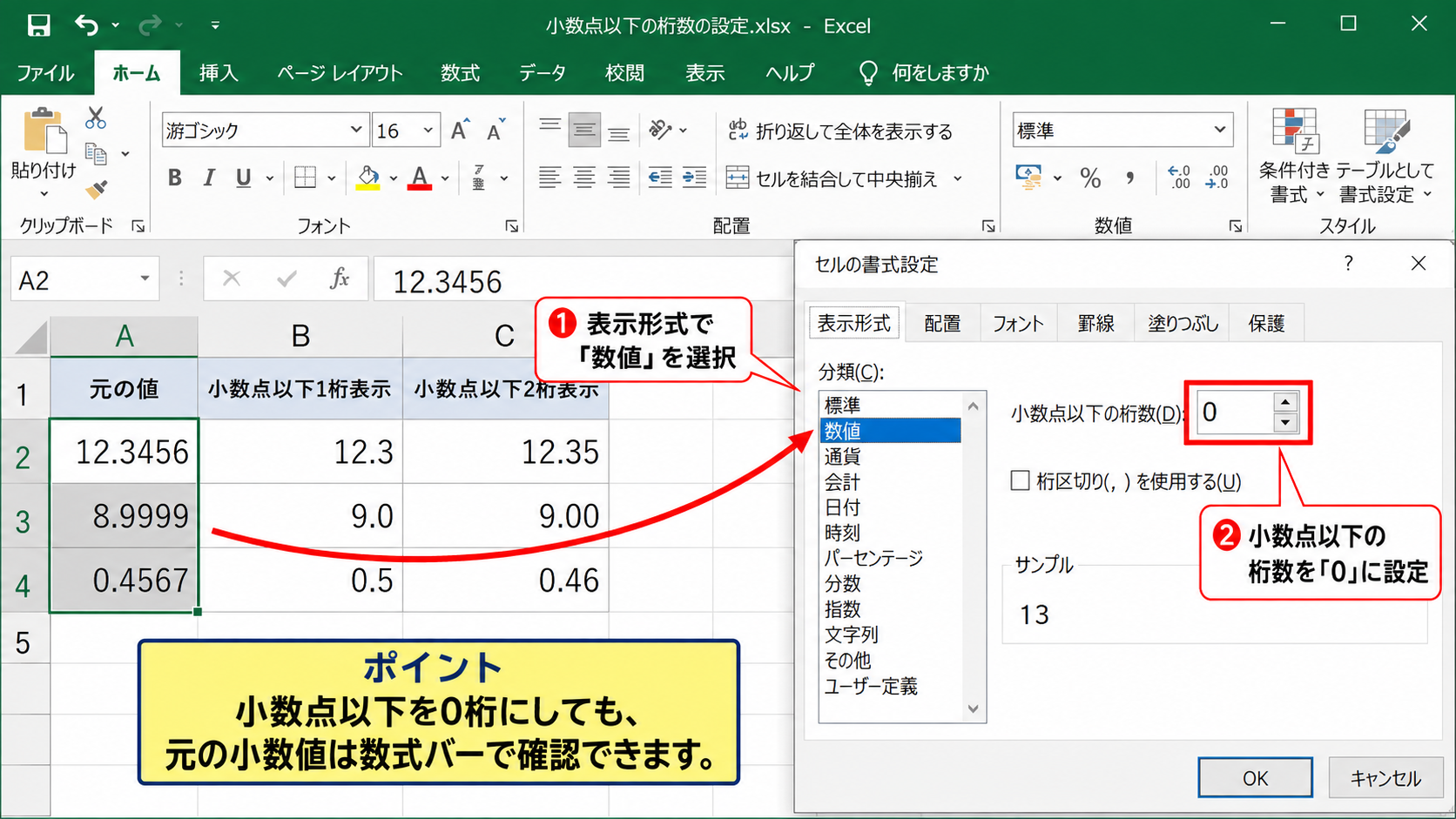Switch to the 挿入 ribbon tab
Screen dimensions: 1456x819
(219, 73)
